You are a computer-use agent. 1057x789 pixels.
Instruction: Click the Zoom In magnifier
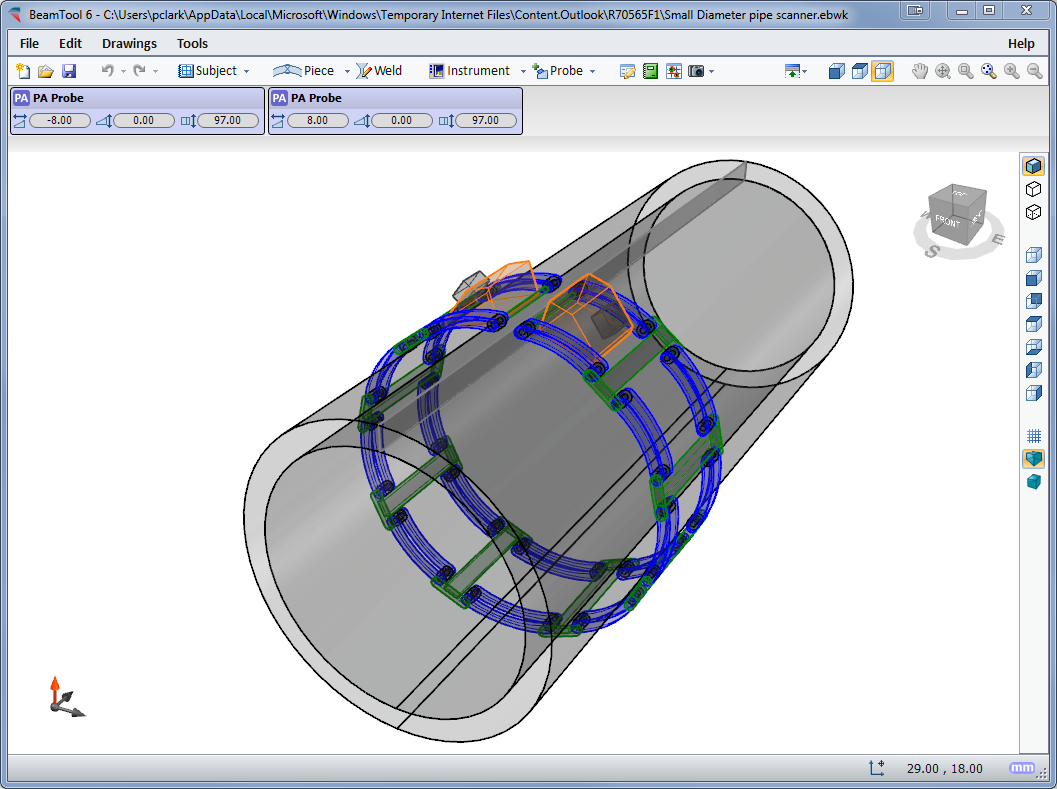pyautogui.click(x=1012, y=71)
